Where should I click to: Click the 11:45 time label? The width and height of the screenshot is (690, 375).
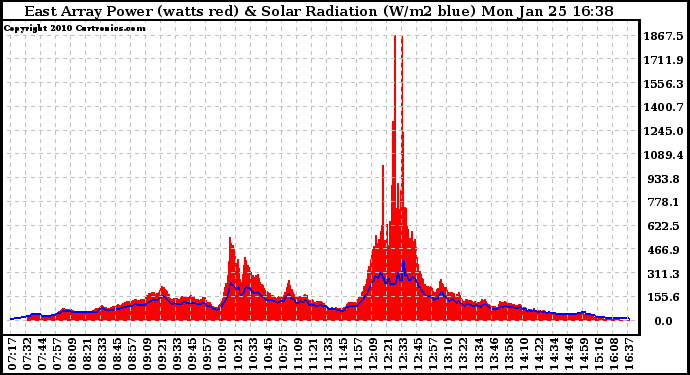coord(342,354)
